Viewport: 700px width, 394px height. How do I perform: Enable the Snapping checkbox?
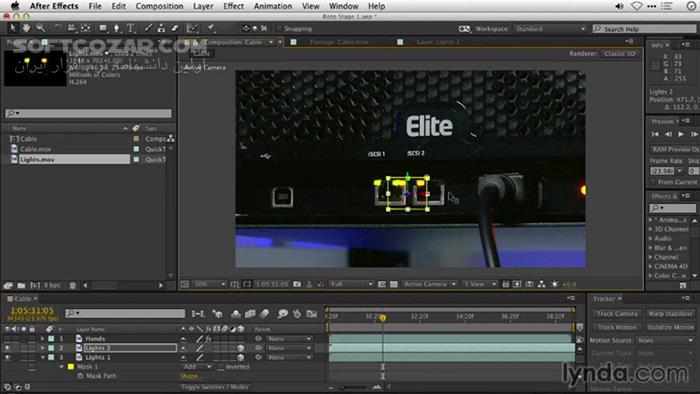(279, 29)
